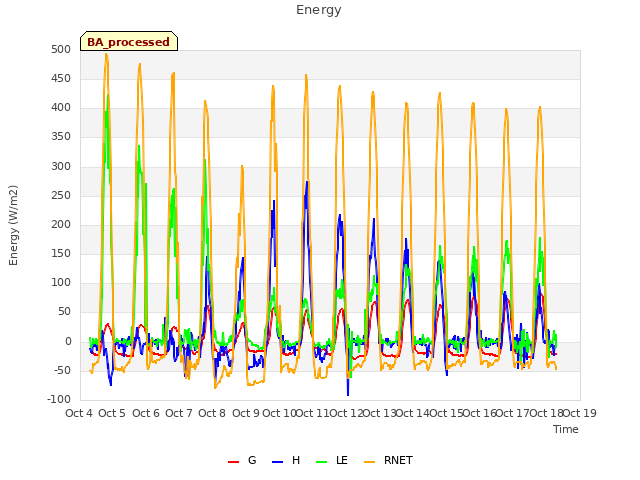Select the Energy chart title
This screenshot has height=480, width=640.
(x=319, y=10)
